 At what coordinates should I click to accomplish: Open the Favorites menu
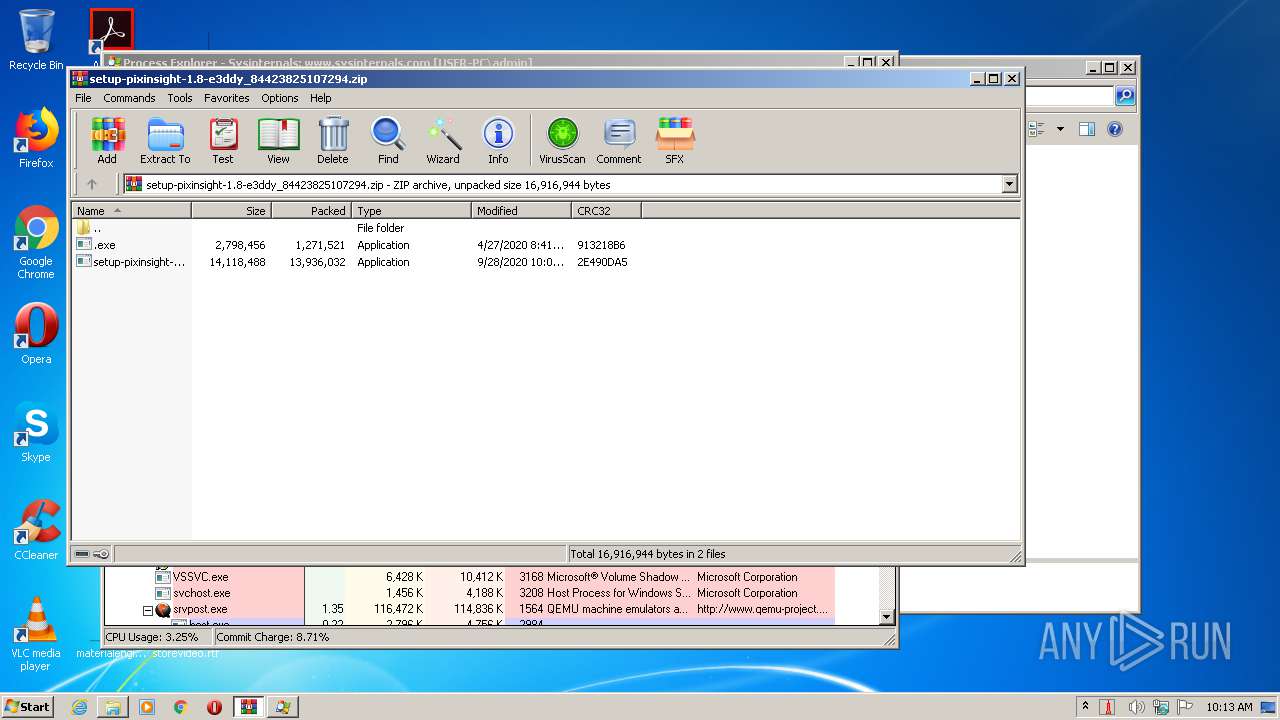tap(227, 98)
